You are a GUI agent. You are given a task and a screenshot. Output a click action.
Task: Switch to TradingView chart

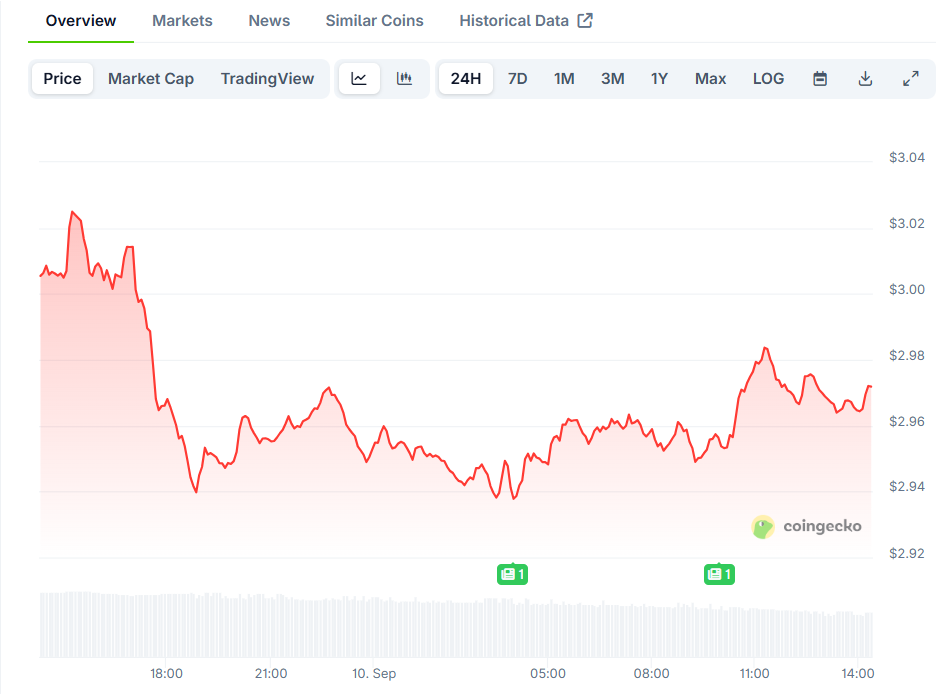pos(267,79)
